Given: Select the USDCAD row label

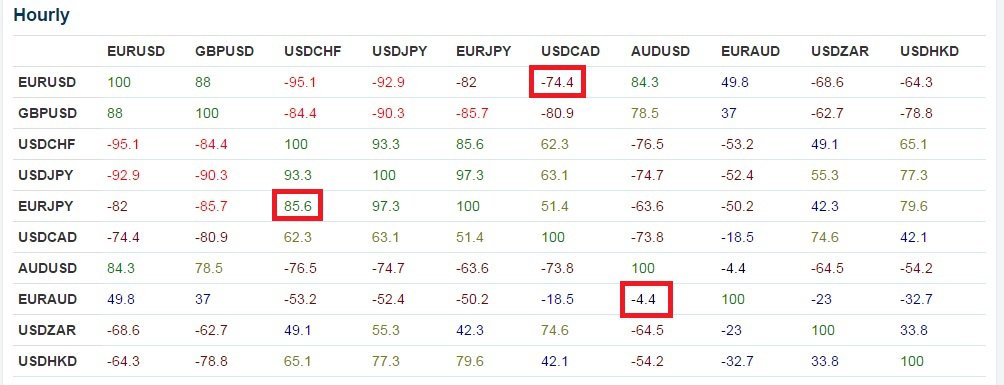Looking at the screenshot, I should tap(47, 237).
